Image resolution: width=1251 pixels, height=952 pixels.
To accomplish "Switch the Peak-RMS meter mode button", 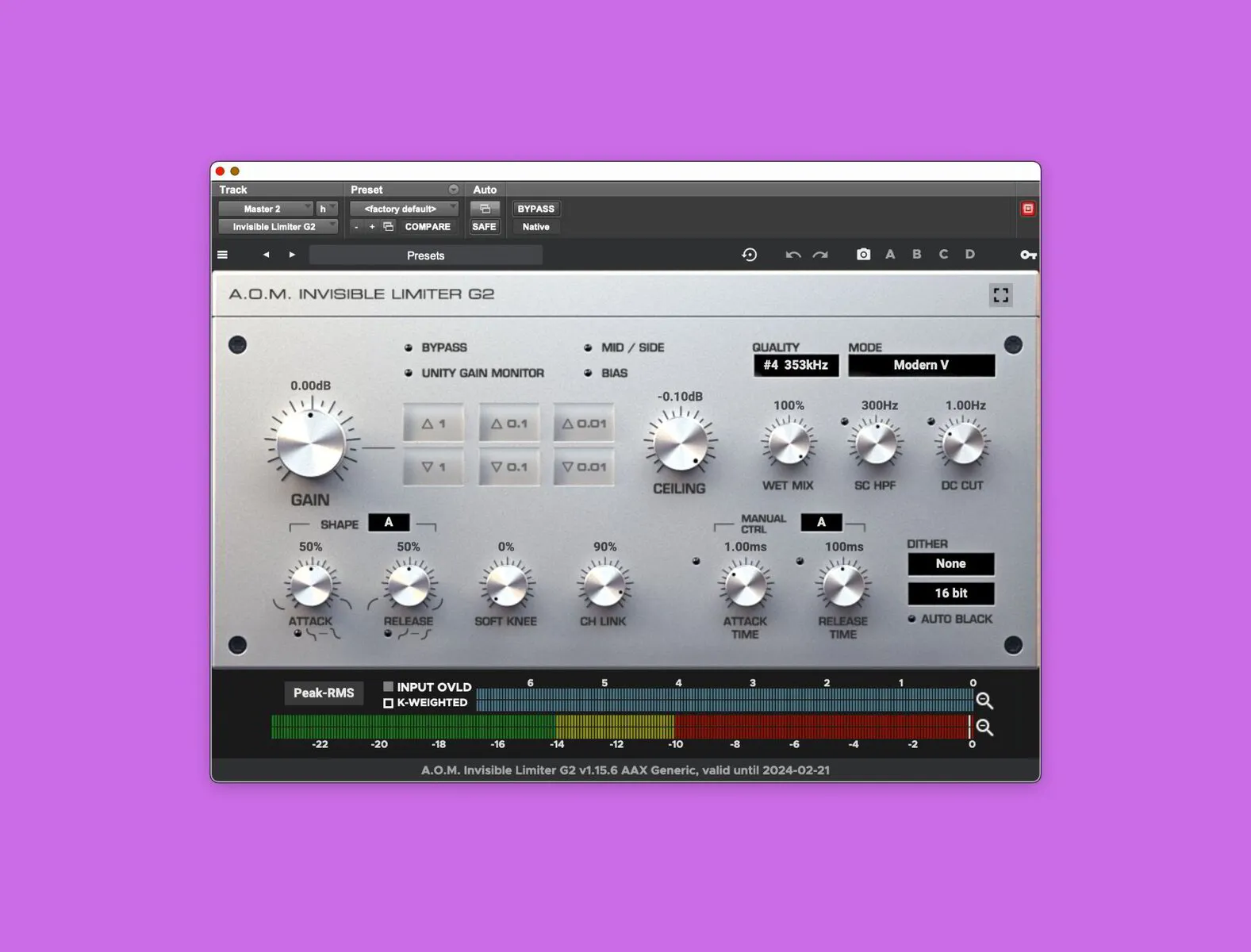I will click(x=324, y=693).
